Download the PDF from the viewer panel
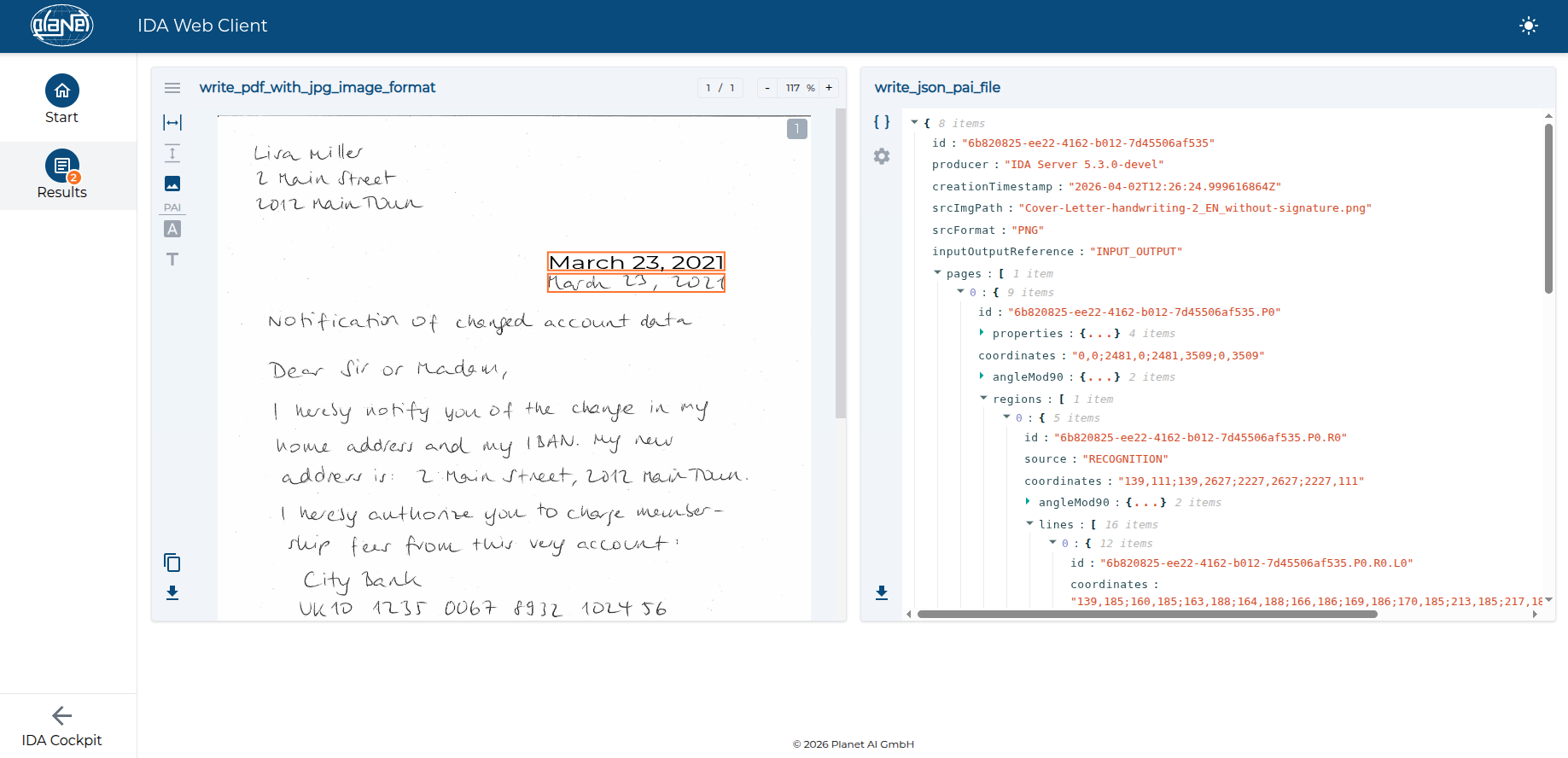Screen dimensions: 1568x758 pyautogui.click(x=172, y=592)
